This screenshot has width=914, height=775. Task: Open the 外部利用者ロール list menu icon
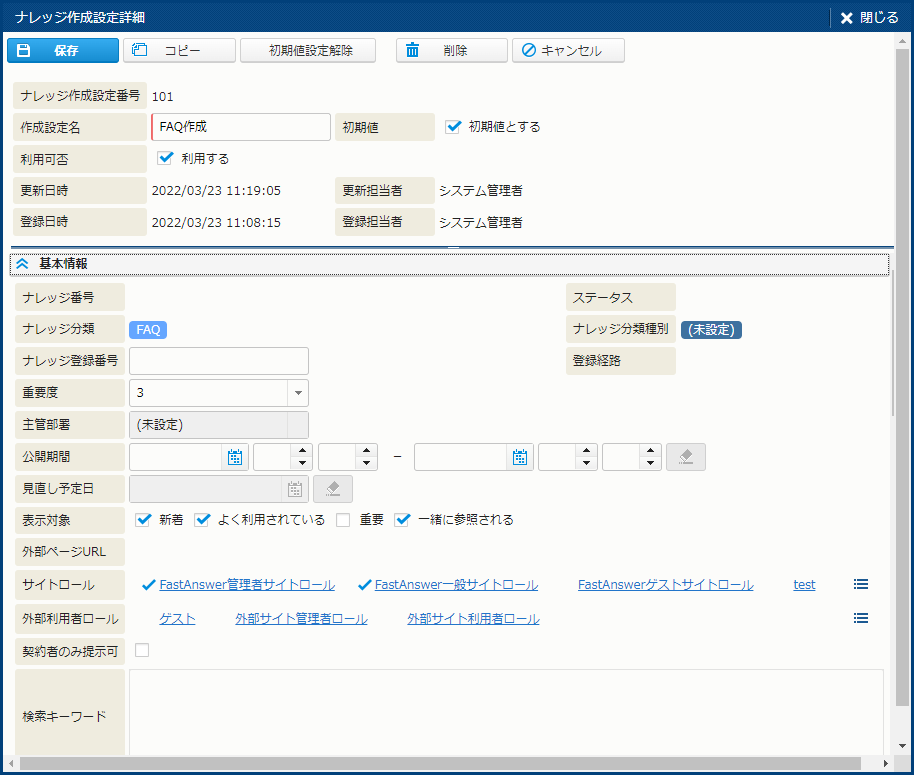point(861,619)
